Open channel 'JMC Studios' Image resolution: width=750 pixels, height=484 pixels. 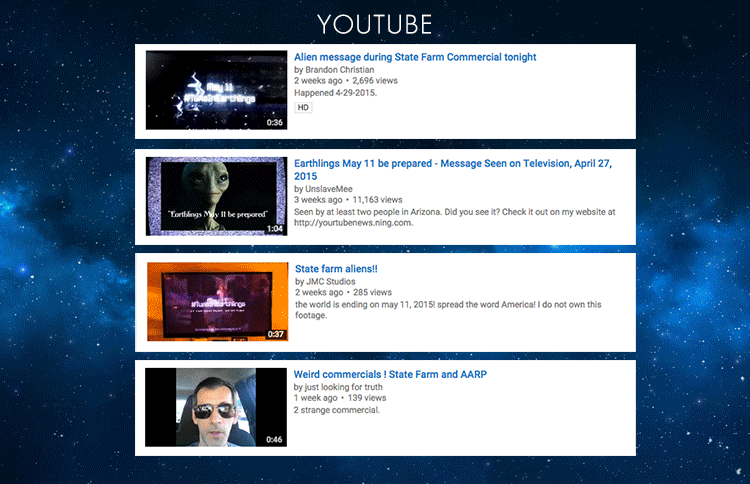[331, 282]
